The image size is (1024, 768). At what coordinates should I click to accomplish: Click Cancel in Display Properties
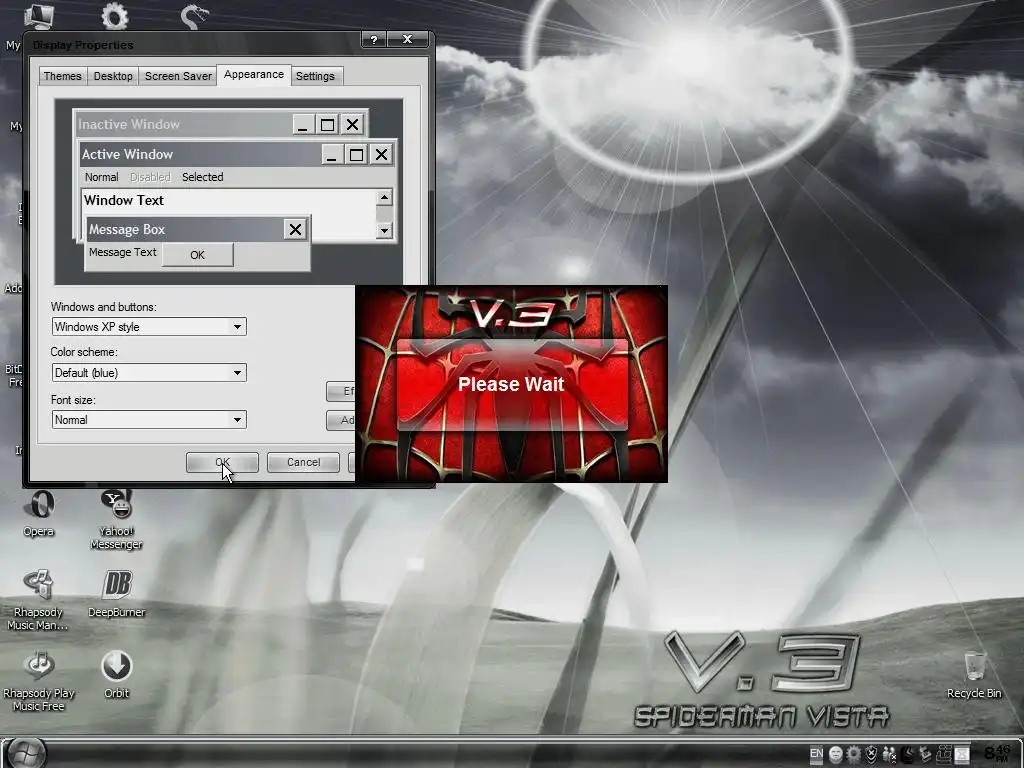(x=304, y=462)
